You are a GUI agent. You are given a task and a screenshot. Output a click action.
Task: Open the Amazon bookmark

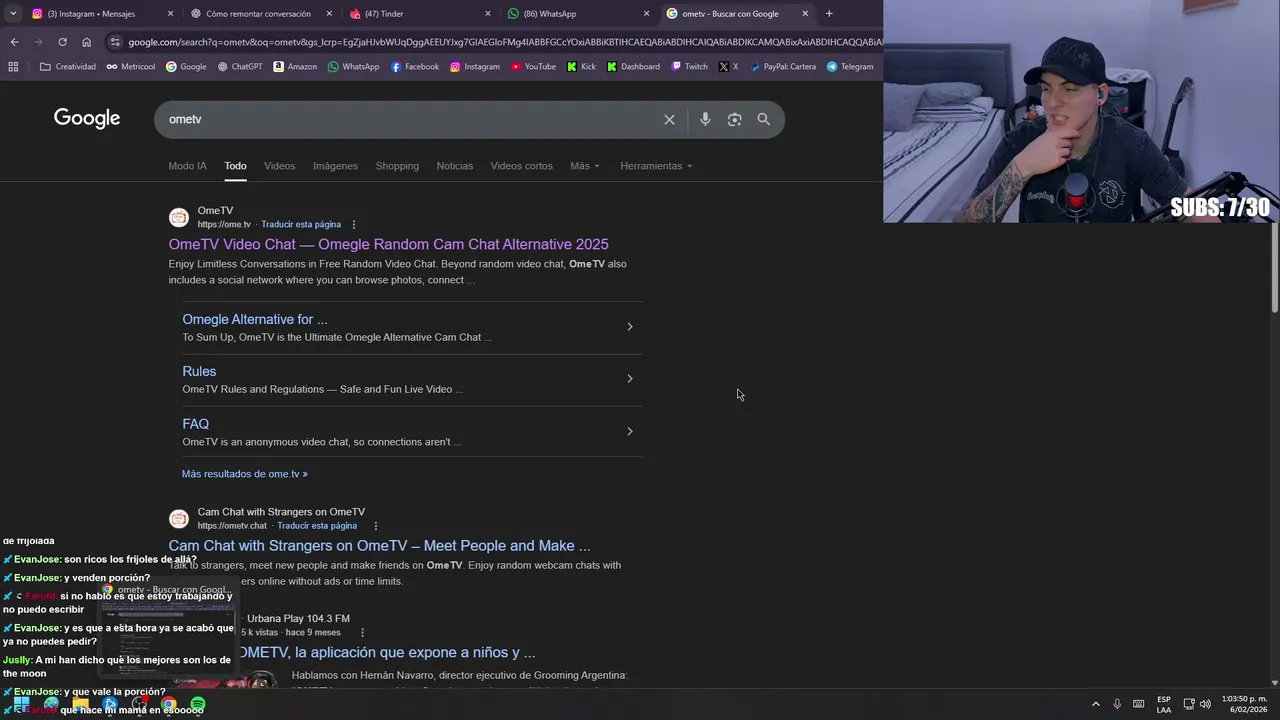click(295, 67)
